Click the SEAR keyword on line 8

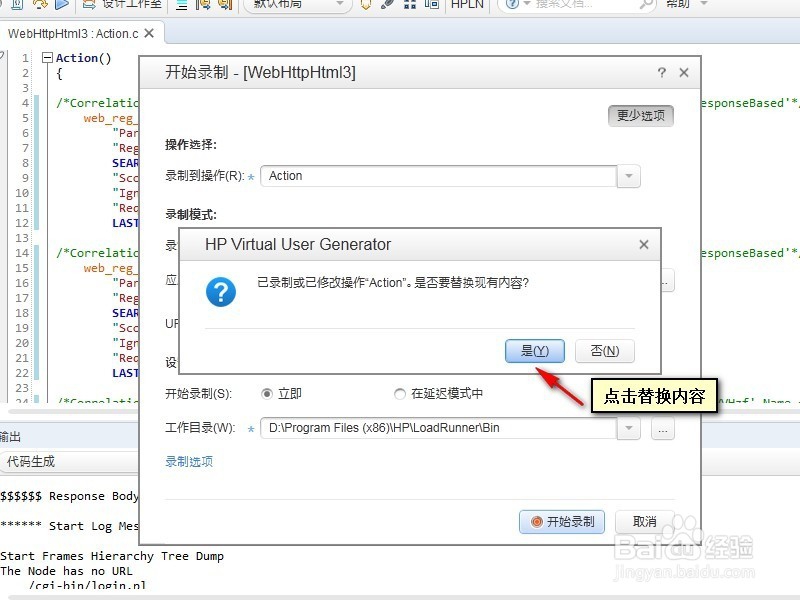[x=126, y=163]
